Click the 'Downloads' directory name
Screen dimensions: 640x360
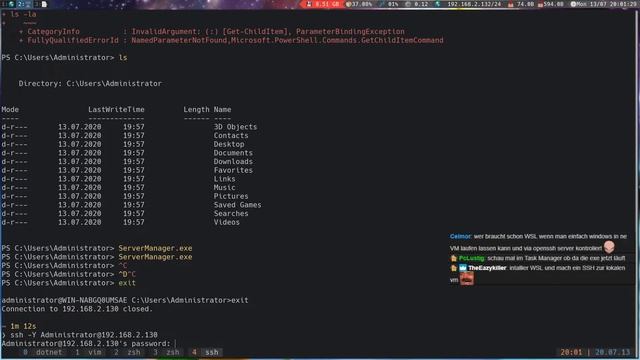tap(233, 161)
